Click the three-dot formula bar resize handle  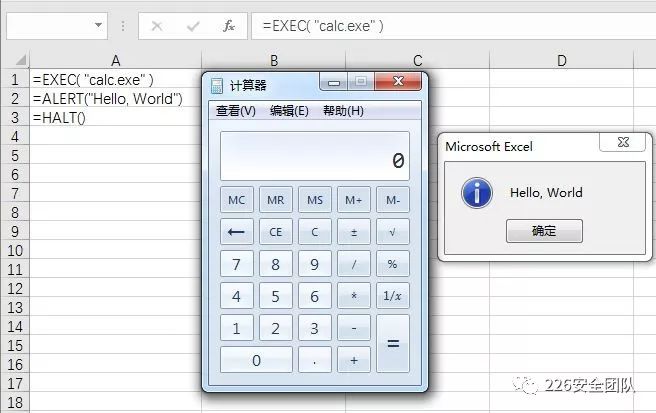point(123,26)
